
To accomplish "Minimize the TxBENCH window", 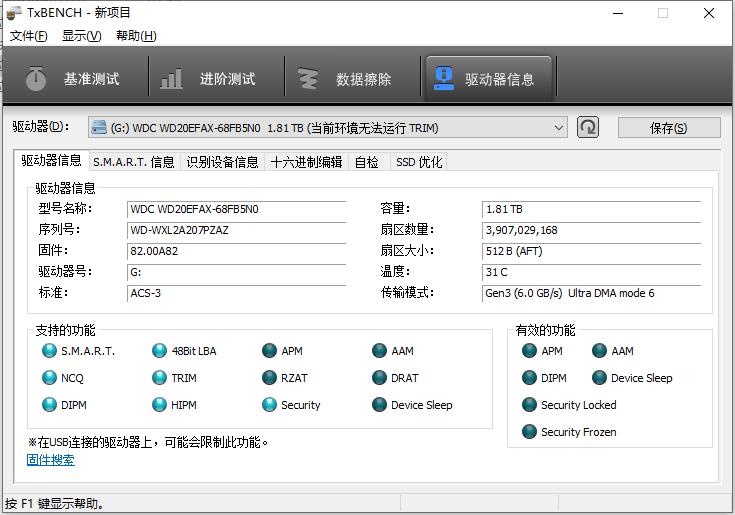I will [618, 13].
